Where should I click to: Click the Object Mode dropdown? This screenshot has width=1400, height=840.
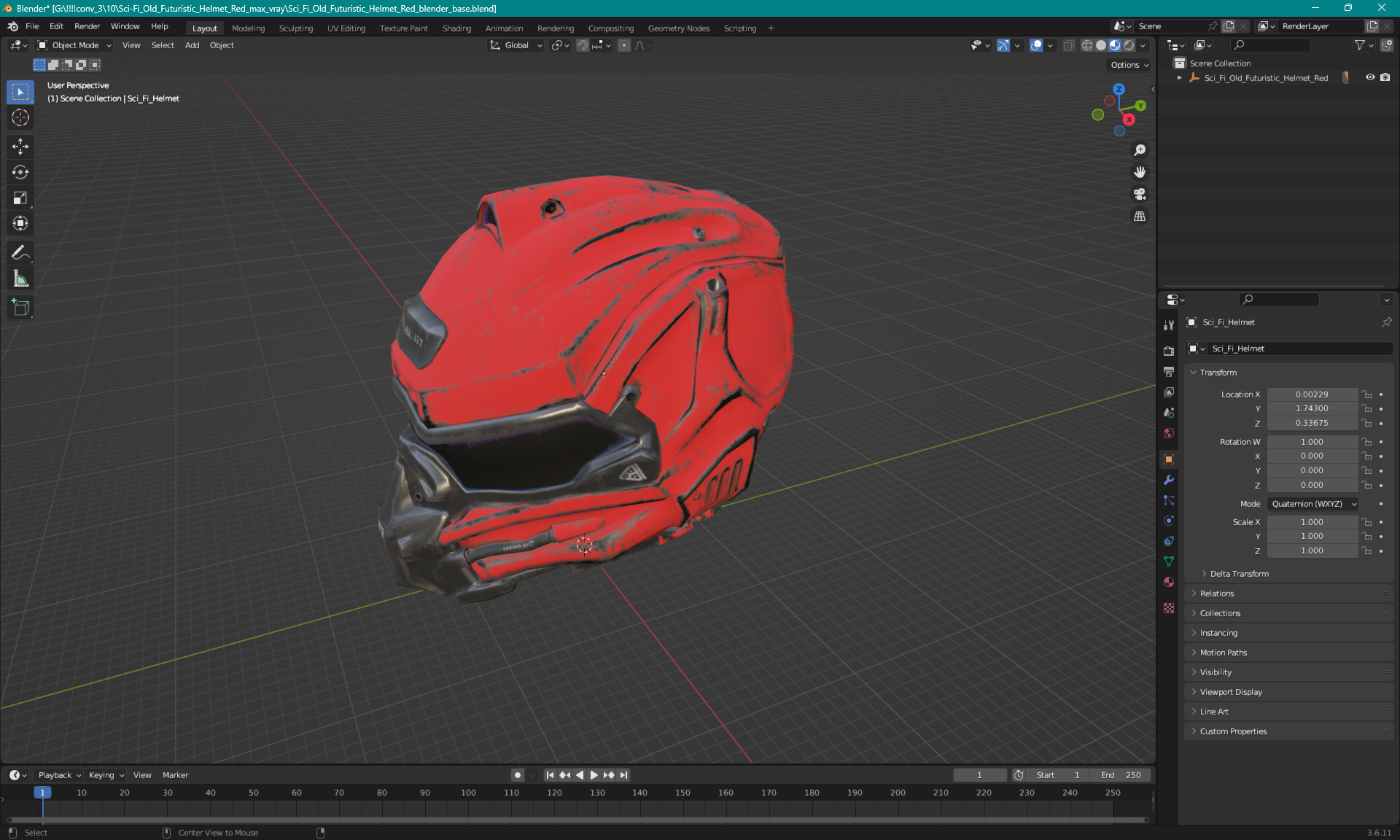click(x=74, y=44)
